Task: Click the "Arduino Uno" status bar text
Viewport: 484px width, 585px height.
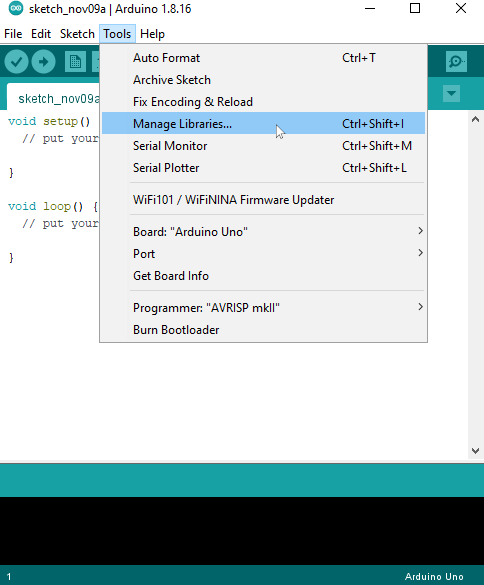Action: (434, 577)
